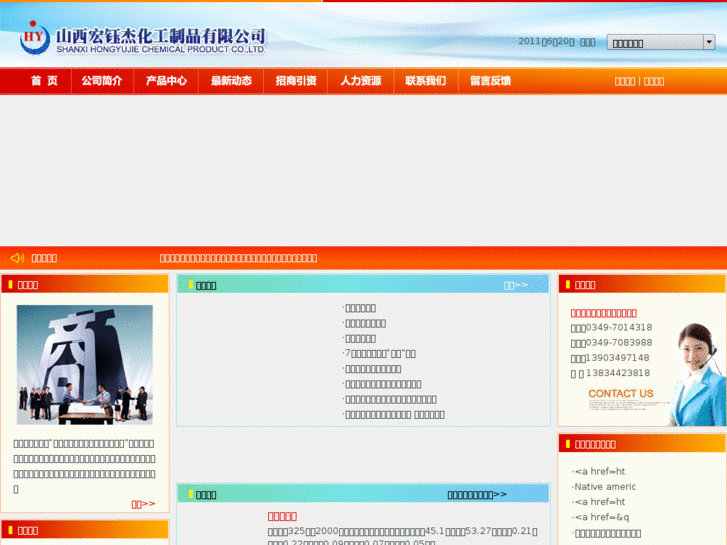The width and height of the screenshot is (727, 545).
Task: Open 招商引资 menu item
Action: tap(296, 81)
